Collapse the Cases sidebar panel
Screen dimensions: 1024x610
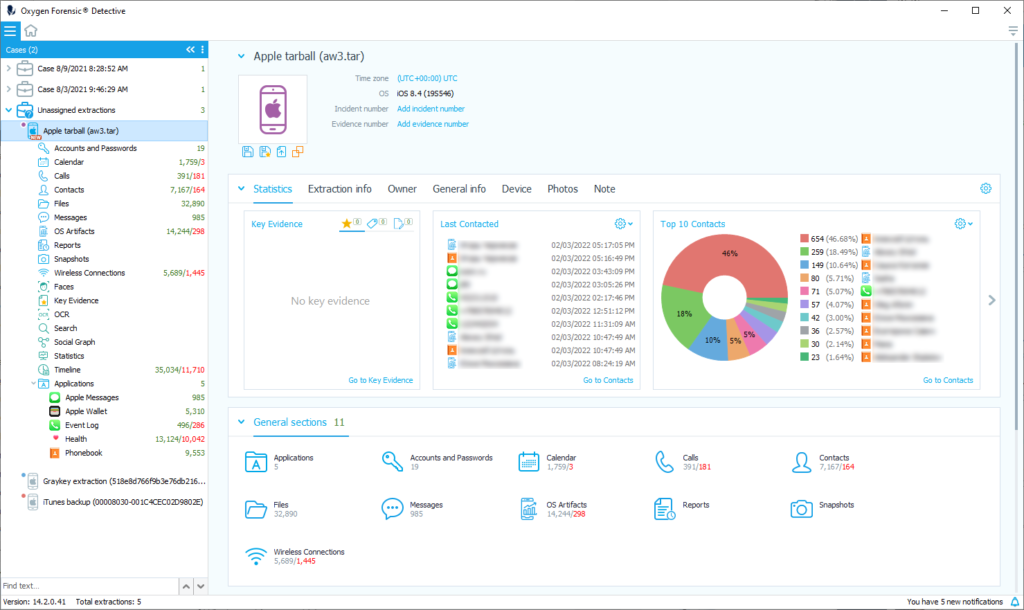(190, 50)
